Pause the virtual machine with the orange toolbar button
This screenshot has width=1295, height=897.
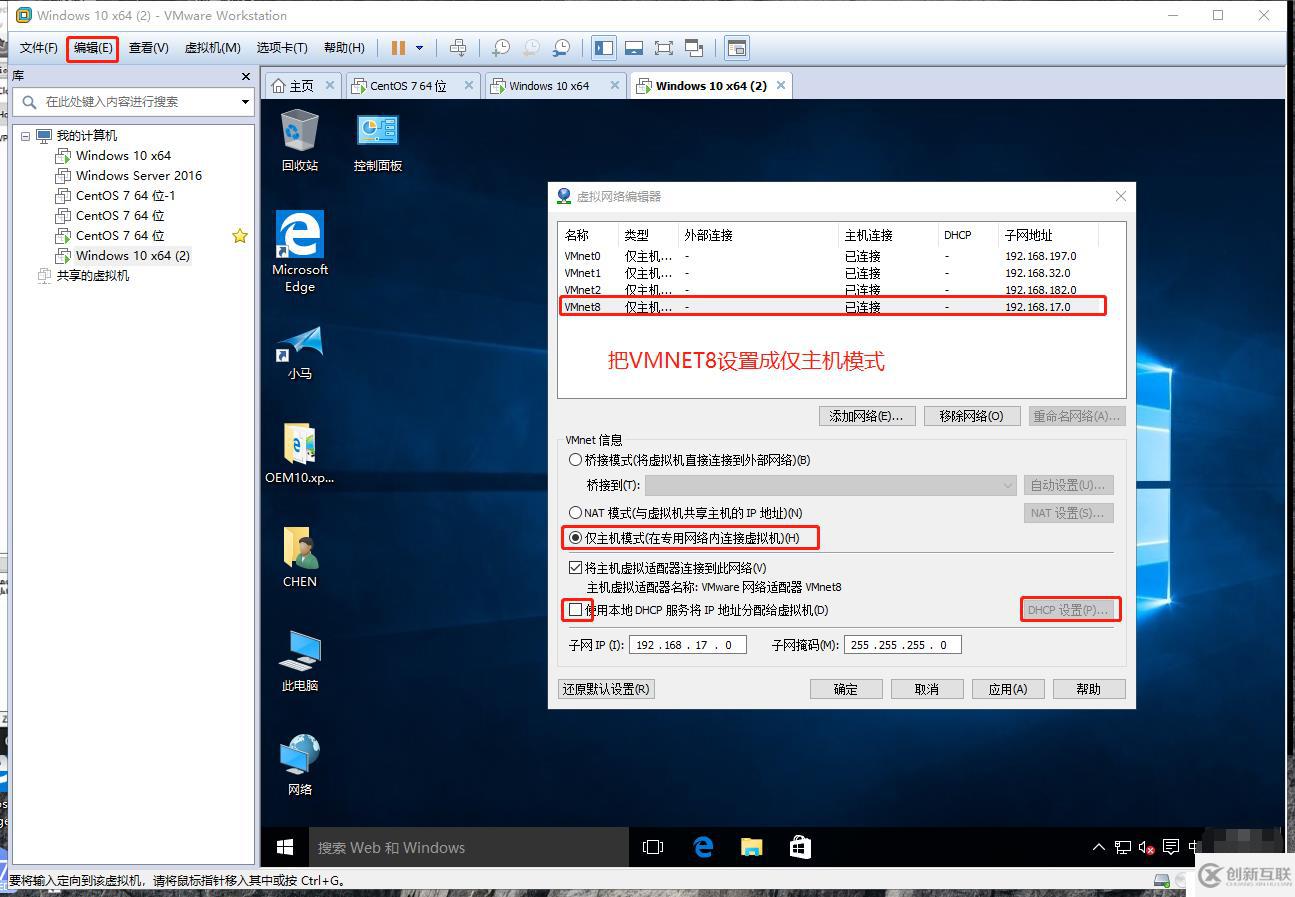coord(399,48)
